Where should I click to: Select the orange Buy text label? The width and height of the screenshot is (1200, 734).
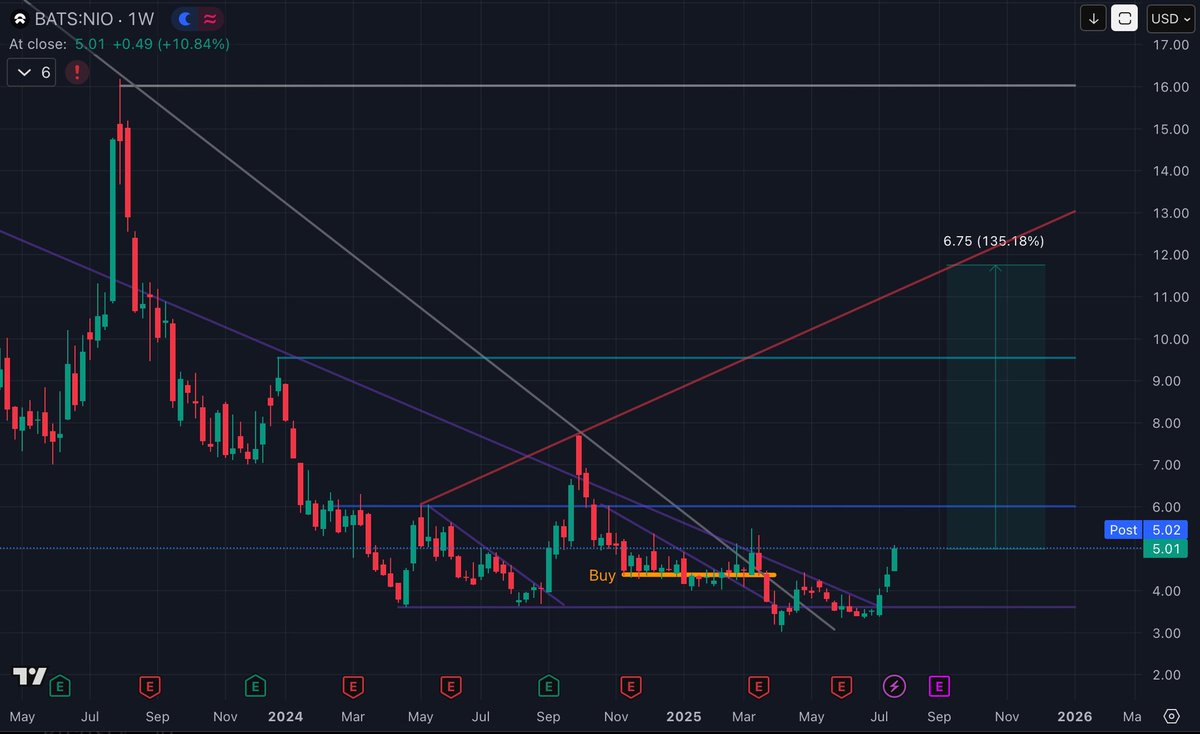pos(602,575)
